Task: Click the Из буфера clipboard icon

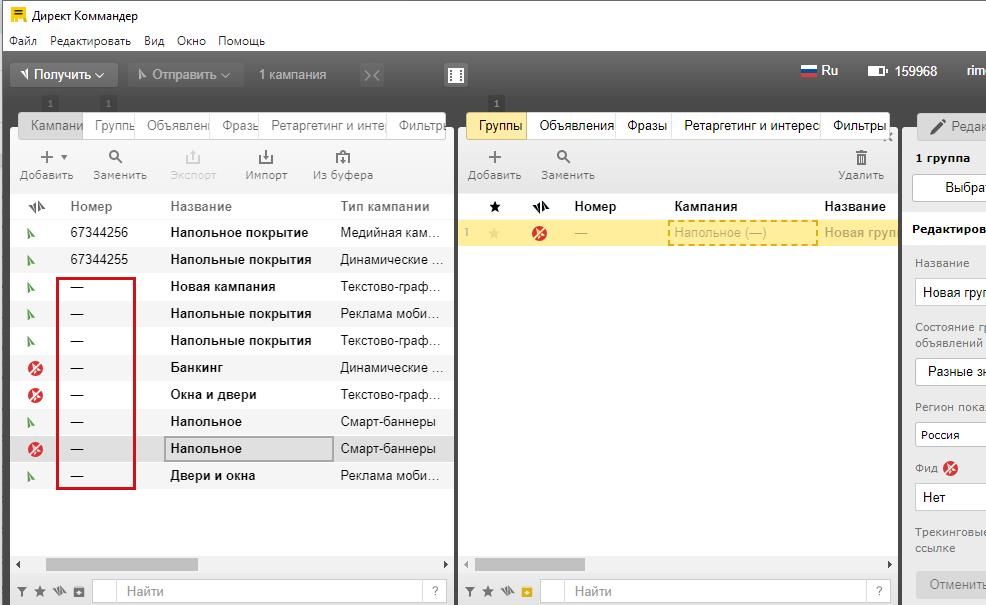Action: [343, 157]
